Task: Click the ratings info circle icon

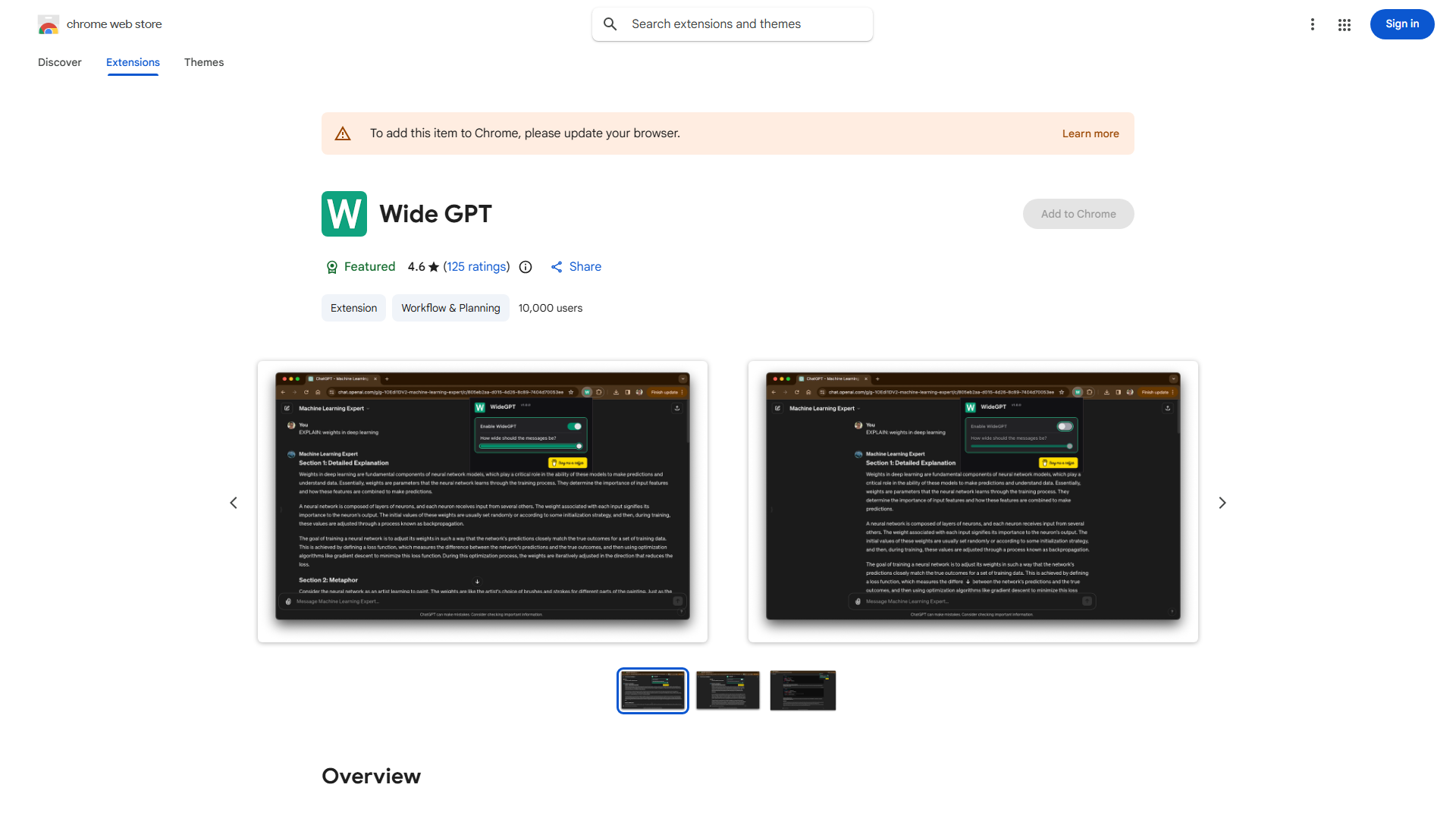Action: click(x=526, y=267)
